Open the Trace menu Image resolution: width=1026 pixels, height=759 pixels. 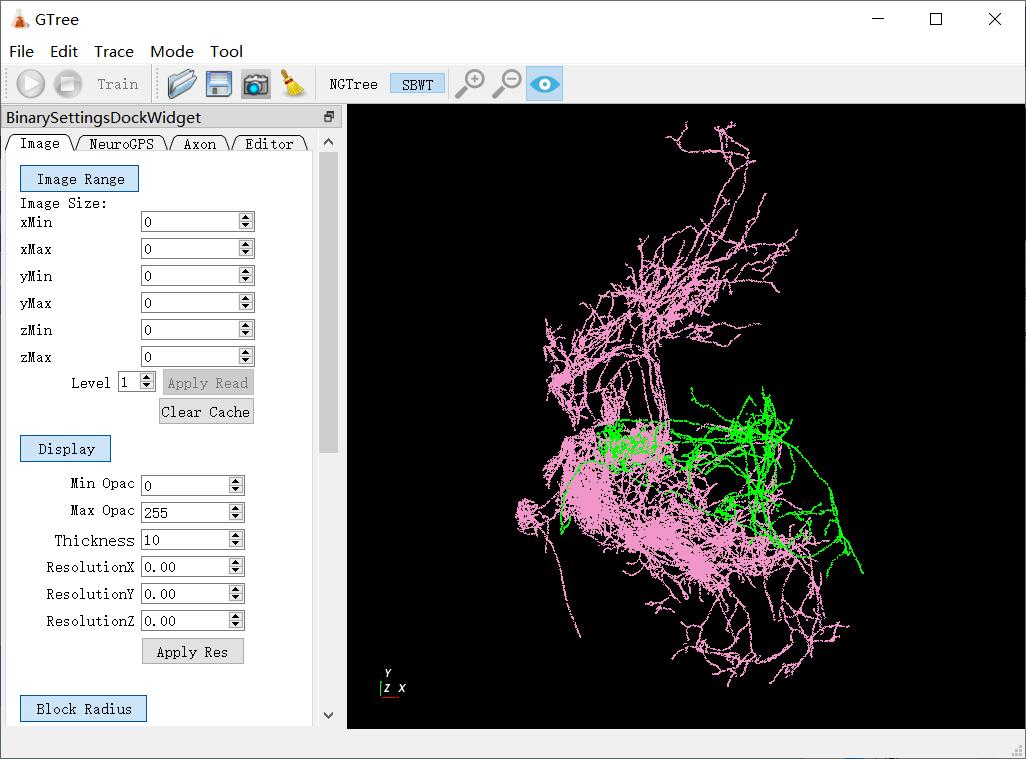pos(114,51)
